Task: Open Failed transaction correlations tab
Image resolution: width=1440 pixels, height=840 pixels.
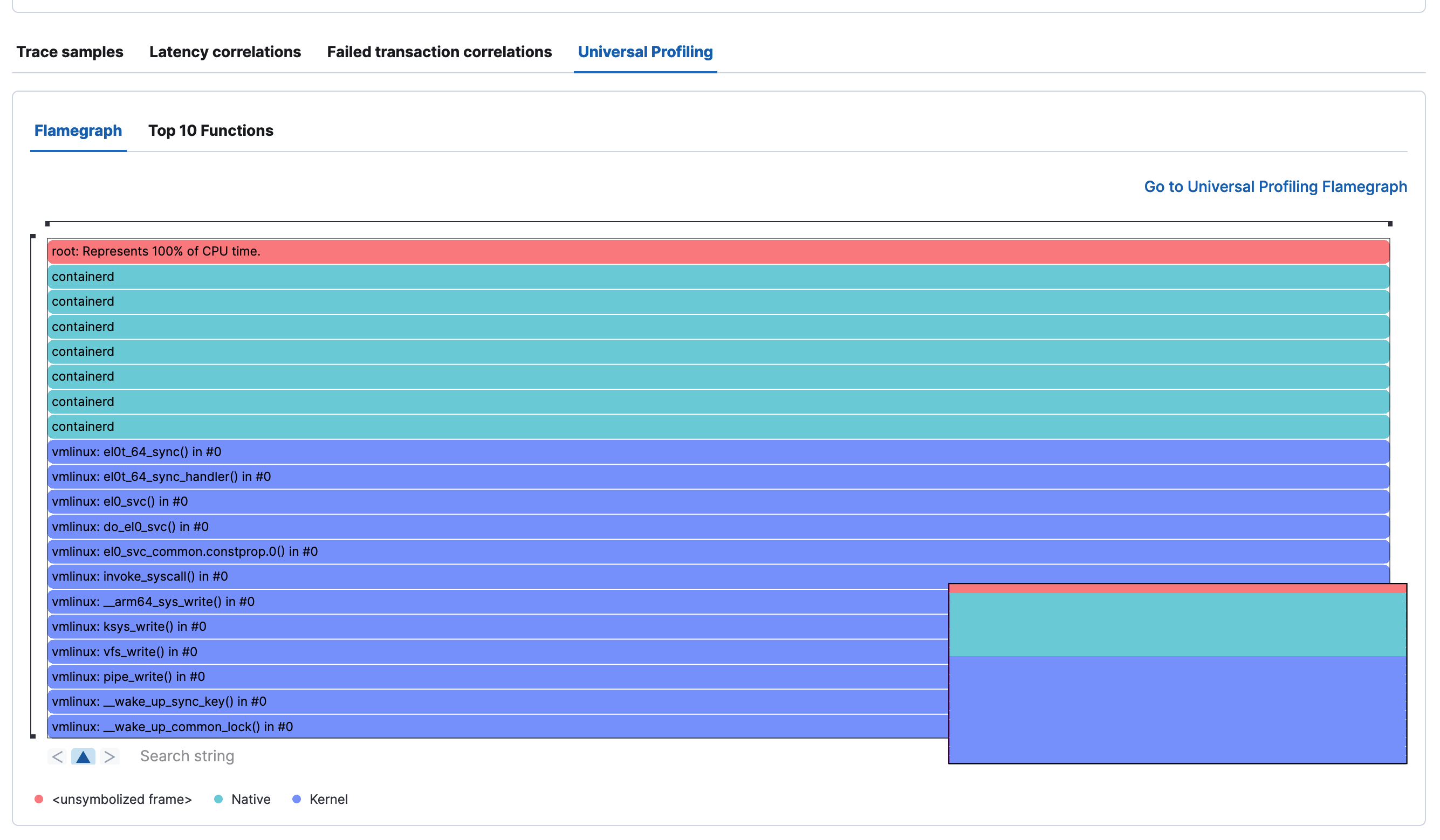Action: 440,52
